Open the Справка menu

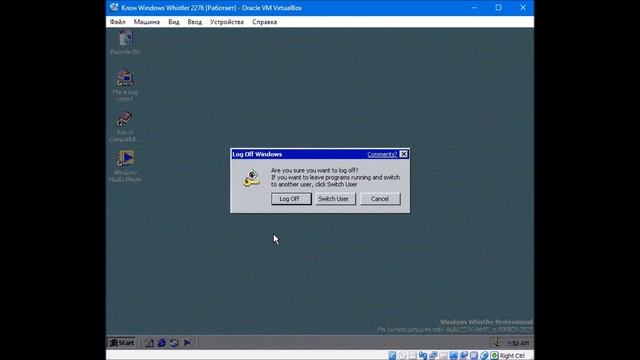point(264,22)
